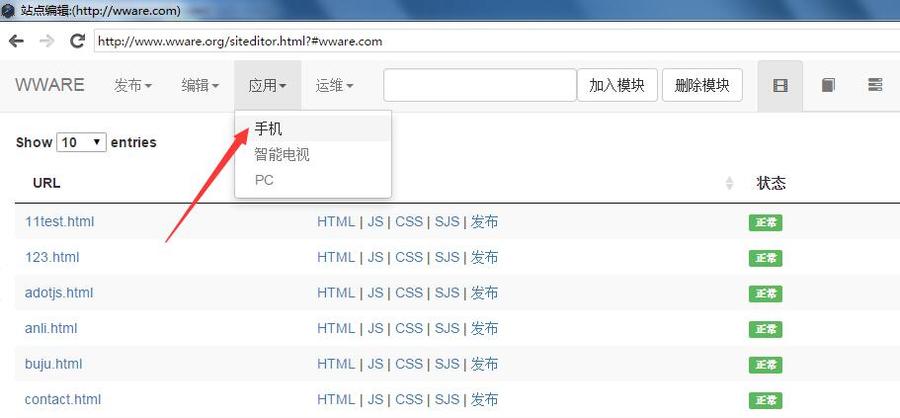Viewport: 900px width, 418px height.
Task: Click the 状态 column header
Action: [771, 183]
